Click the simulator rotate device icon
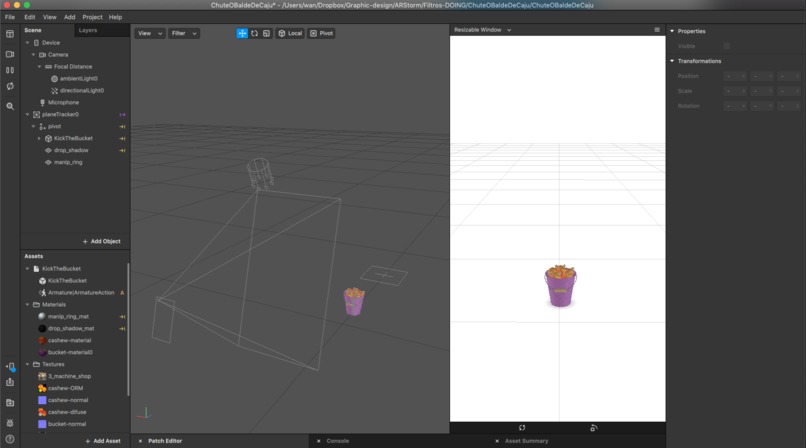The image size is (806, 448). (x=594, y=427)
